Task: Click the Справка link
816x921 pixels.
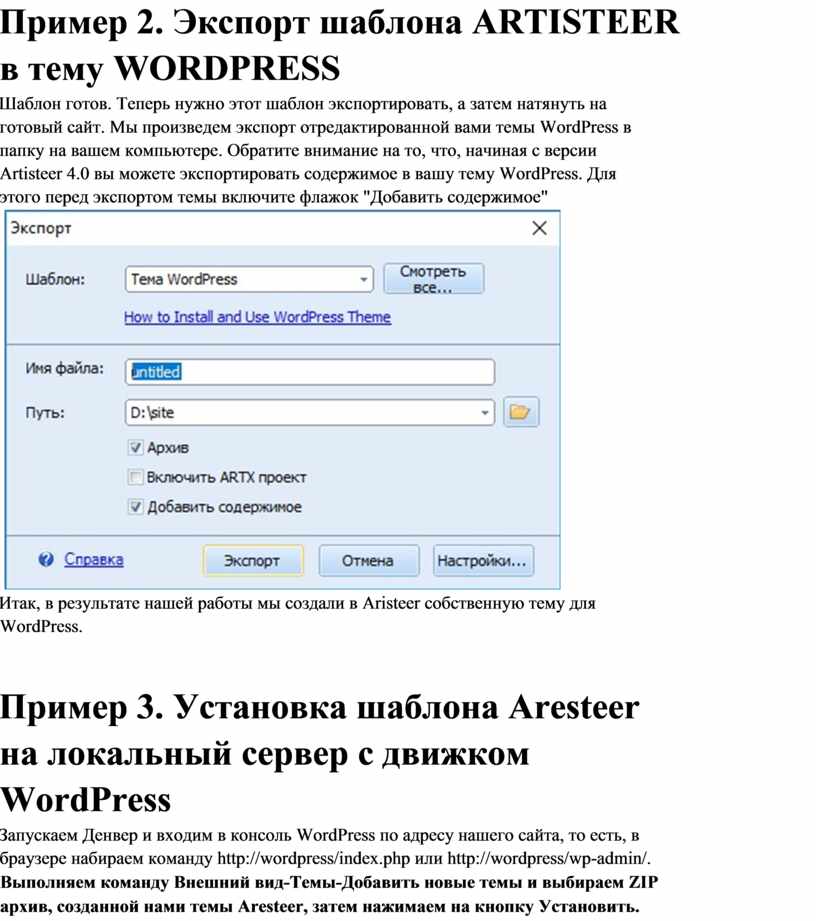Action: (94, 559)
